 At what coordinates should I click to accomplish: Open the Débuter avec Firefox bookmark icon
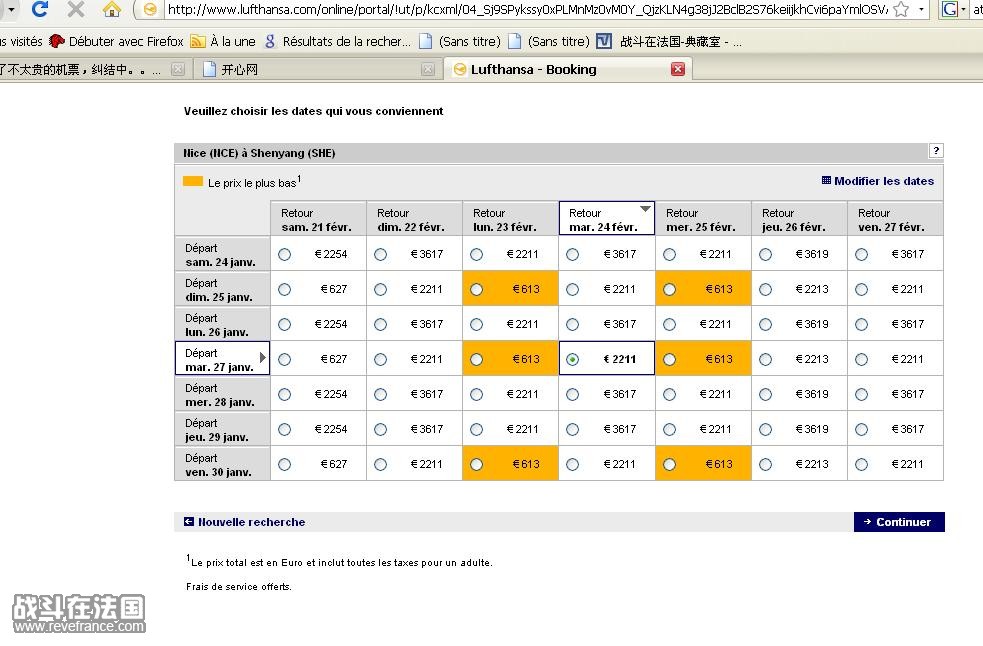pos(57,41)
